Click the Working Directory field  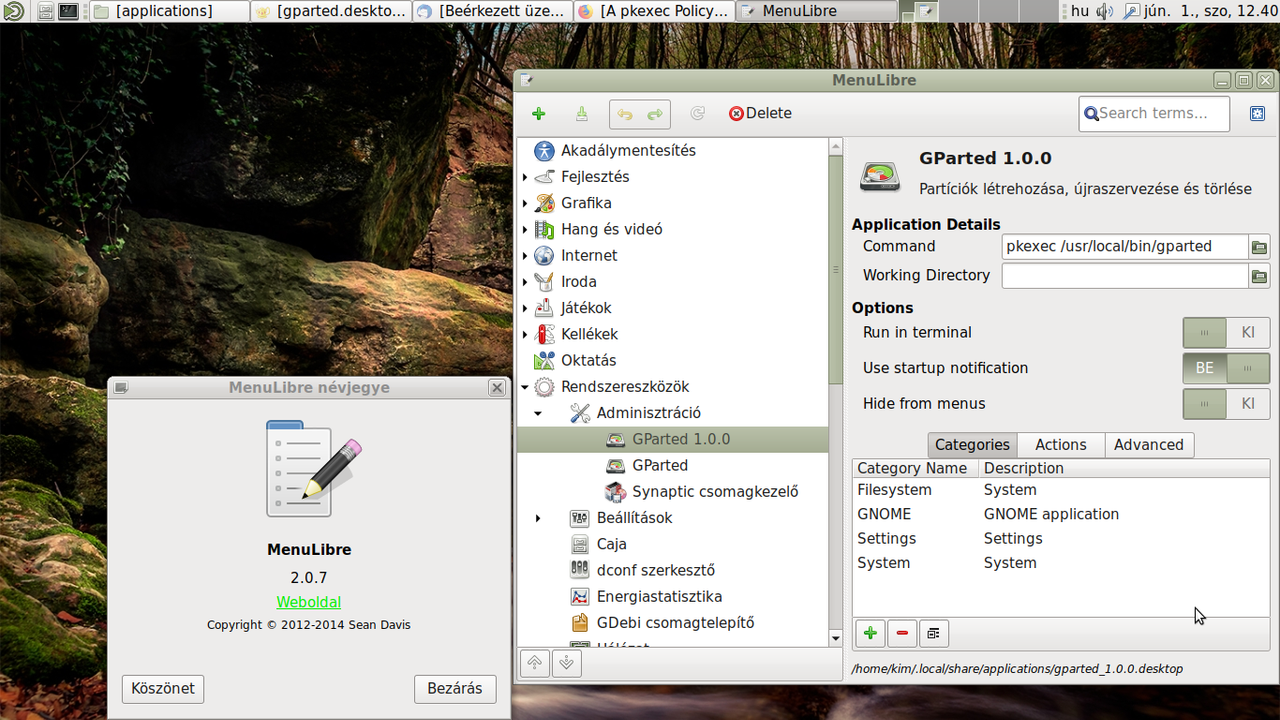[x=1125, y=276]
